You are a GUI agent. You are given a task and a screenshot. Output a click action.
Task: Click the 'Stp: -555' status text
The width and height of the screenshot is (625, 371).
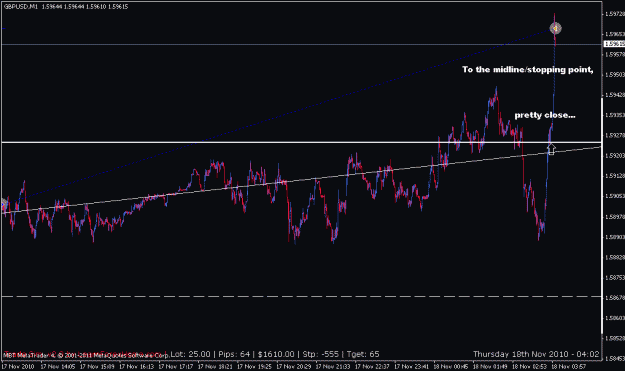click(x=320, y=354)
